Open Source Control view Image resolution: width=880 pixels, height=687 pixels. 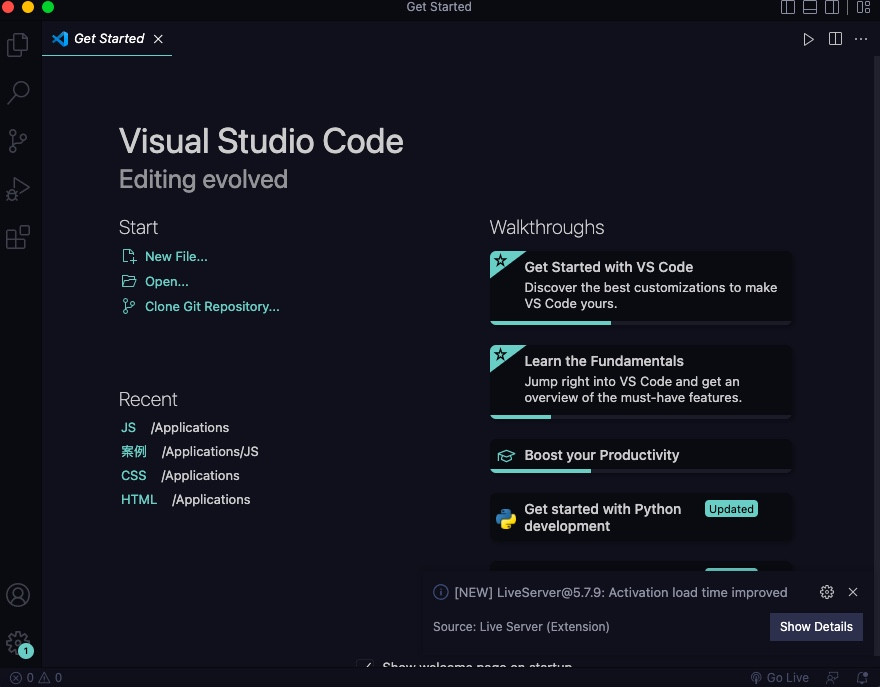pyautogui.click(x=18, y=141)
